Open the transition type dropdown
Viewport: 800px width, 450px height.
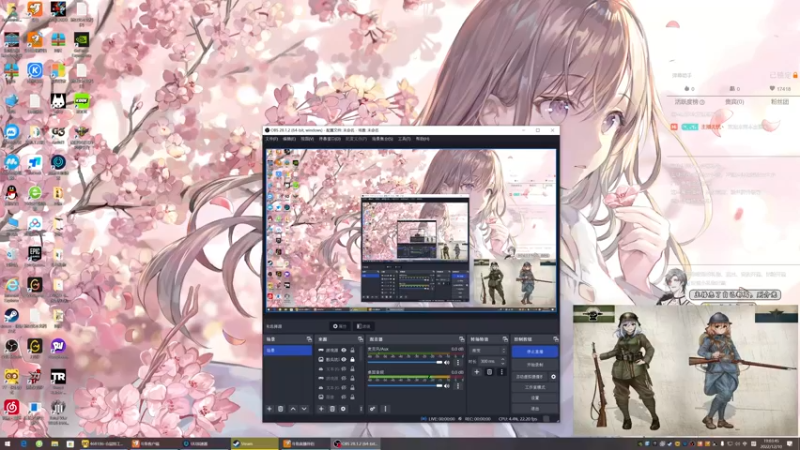point(488,351)
